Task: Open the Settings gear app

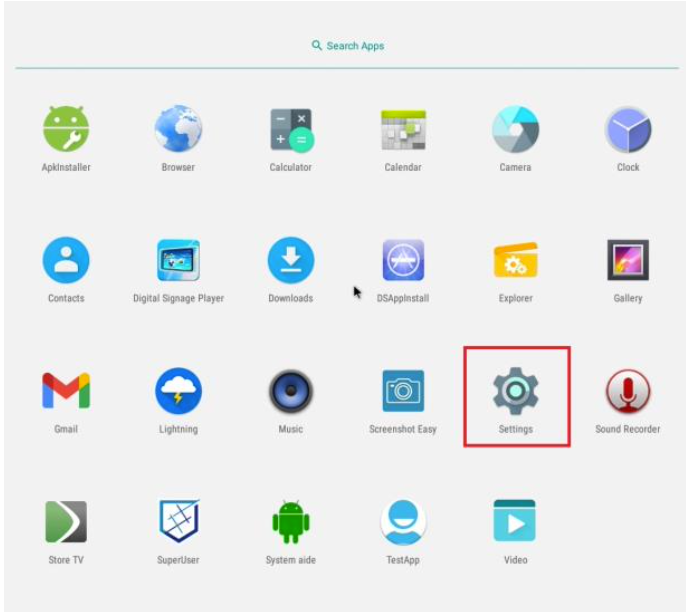Action: point(516,391)
